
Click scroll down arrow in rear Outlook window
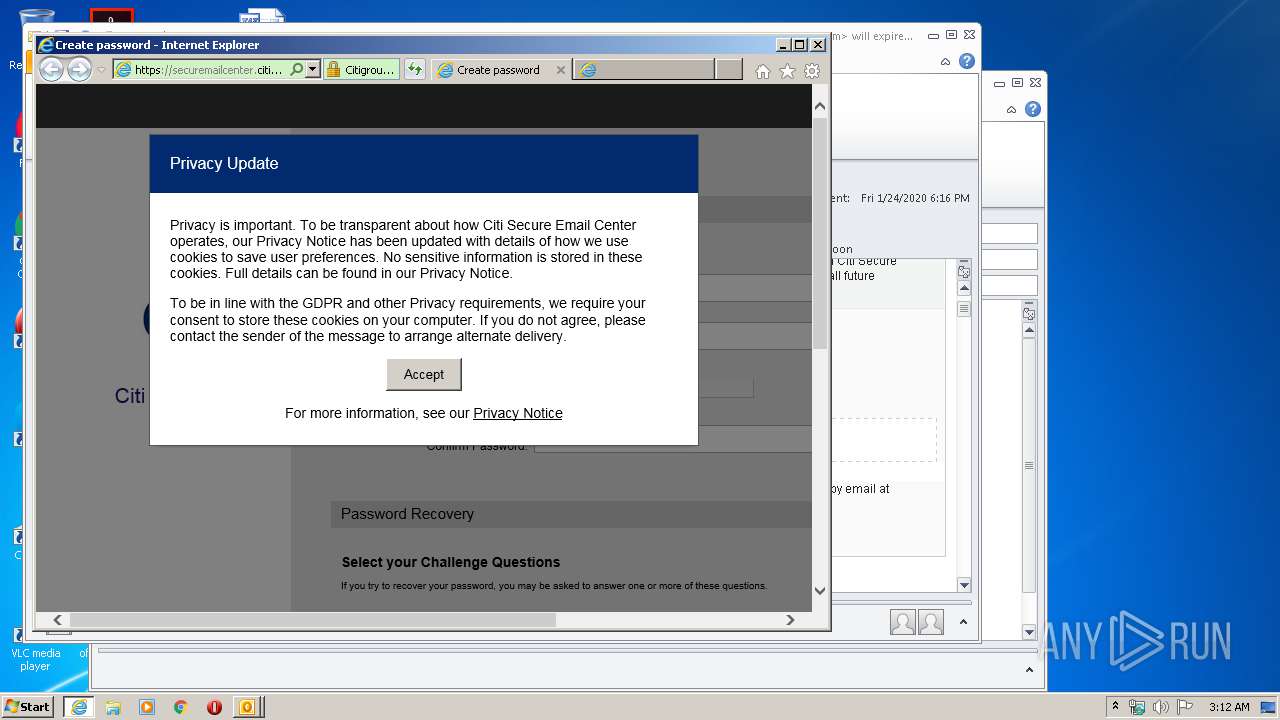click(1029, 632)
